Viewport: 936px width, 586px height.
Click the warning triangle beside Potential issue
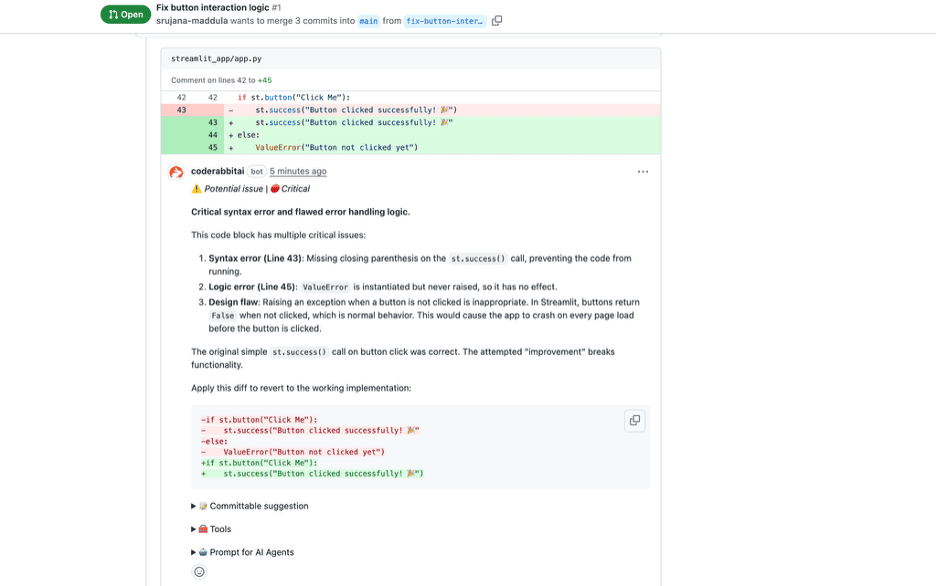coord(197,187)
